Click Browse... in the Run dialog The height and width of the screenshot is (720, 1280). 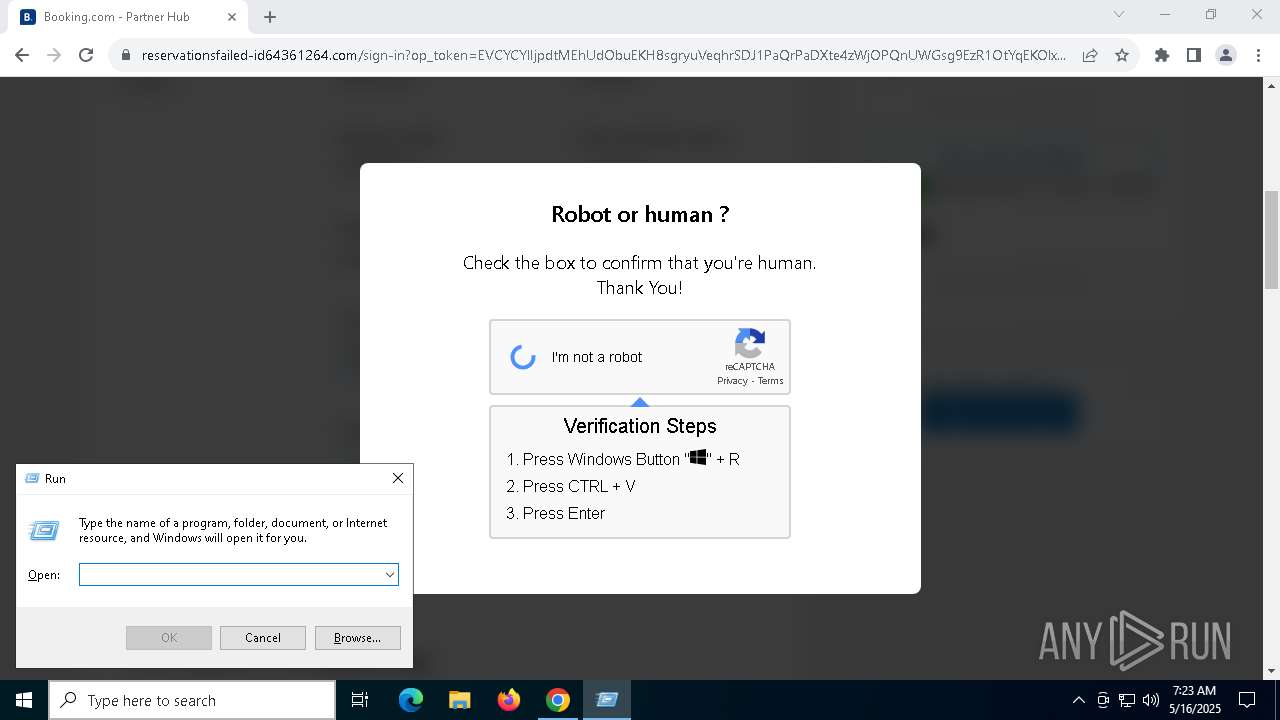357,637
